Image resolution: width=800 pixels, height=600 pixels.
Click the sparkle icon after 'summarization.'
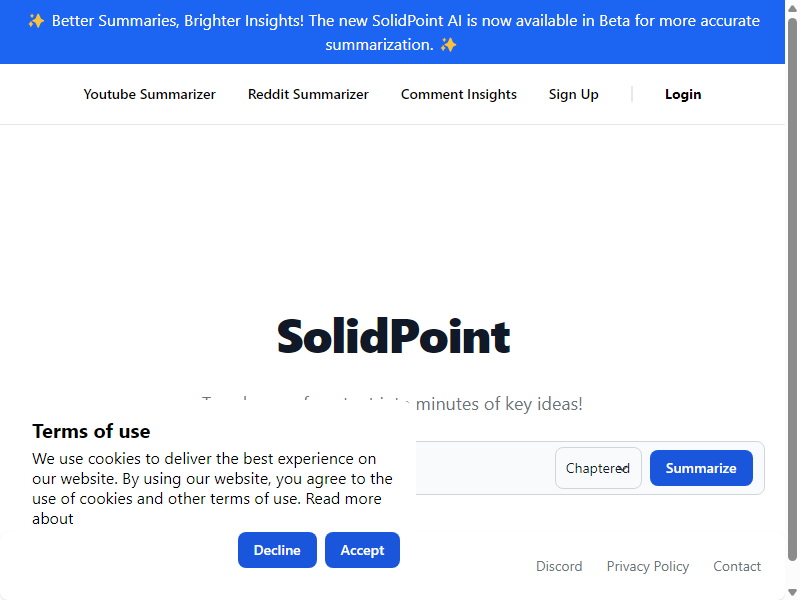448,45
